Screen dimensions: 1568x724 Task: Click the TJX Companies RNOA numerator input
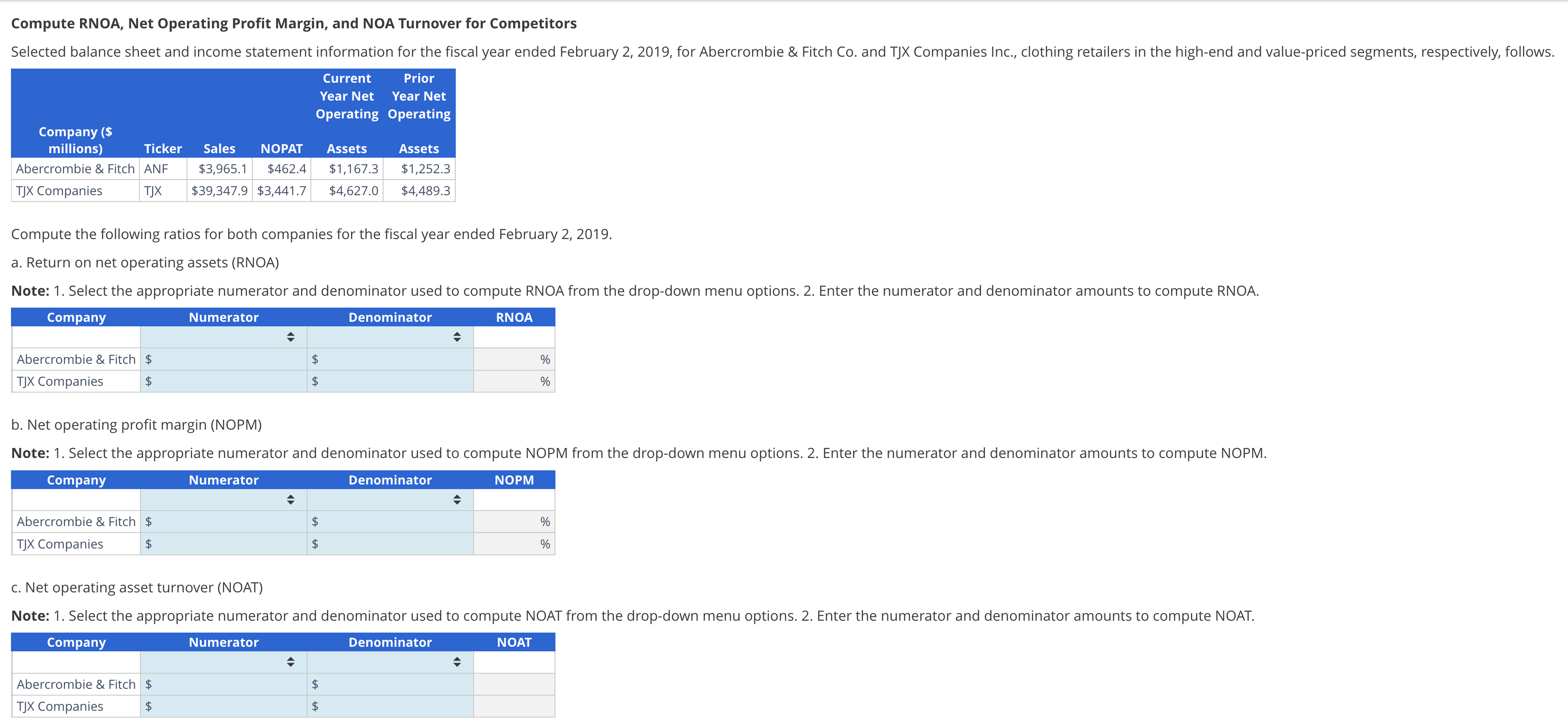click(x=224, y=381)
